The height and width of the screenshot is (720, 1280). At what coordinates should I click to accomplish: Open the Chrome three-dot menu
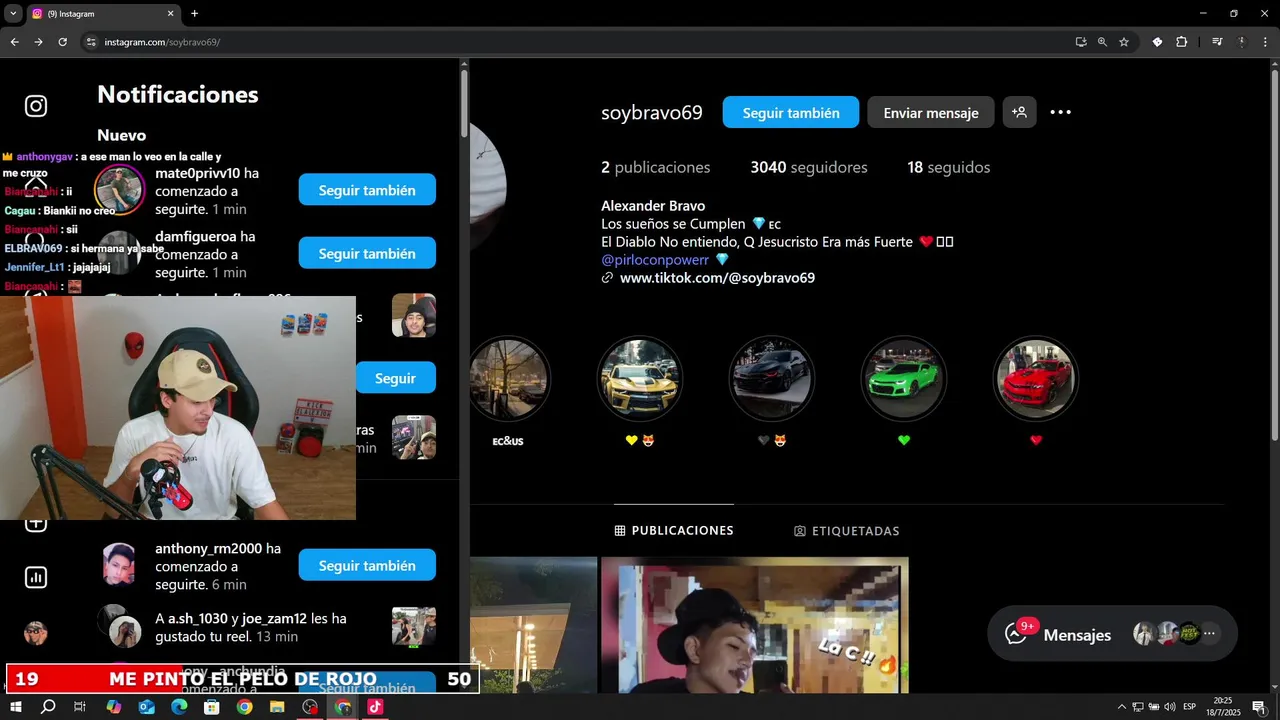1265,42
